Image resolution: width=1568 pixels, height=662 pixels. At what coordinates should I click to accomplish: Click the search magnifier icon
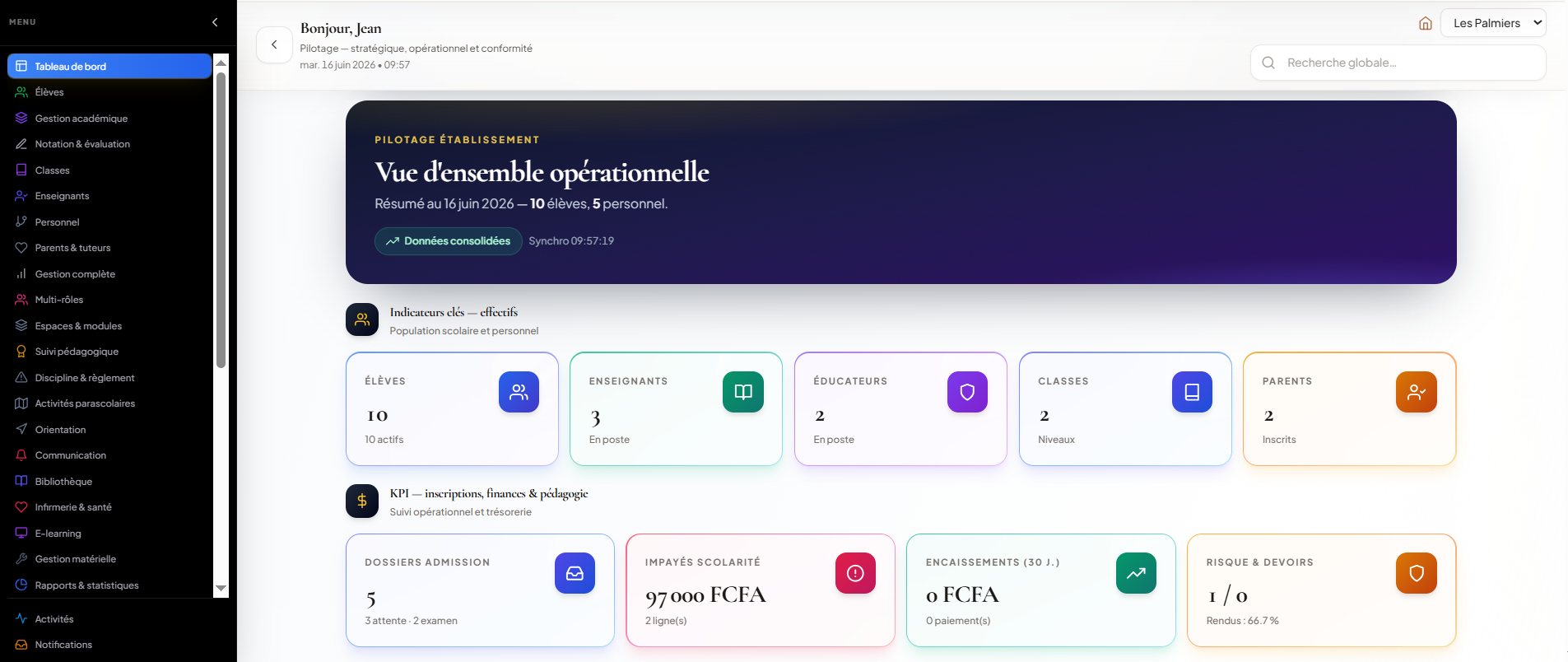pyautogui.click(x=1268, y=63)
